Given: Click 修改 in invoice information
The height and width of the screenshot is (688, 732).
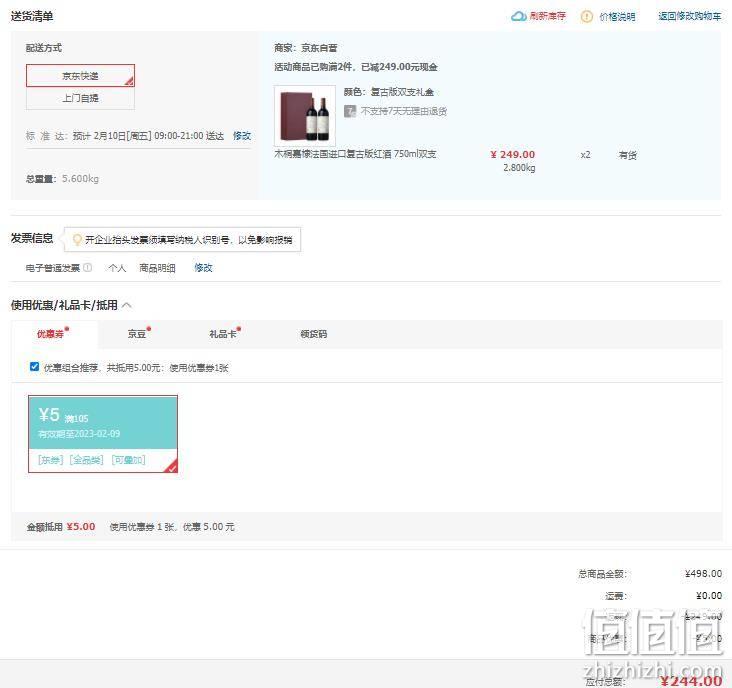Looking at the screenshot, I should [203, 267].
